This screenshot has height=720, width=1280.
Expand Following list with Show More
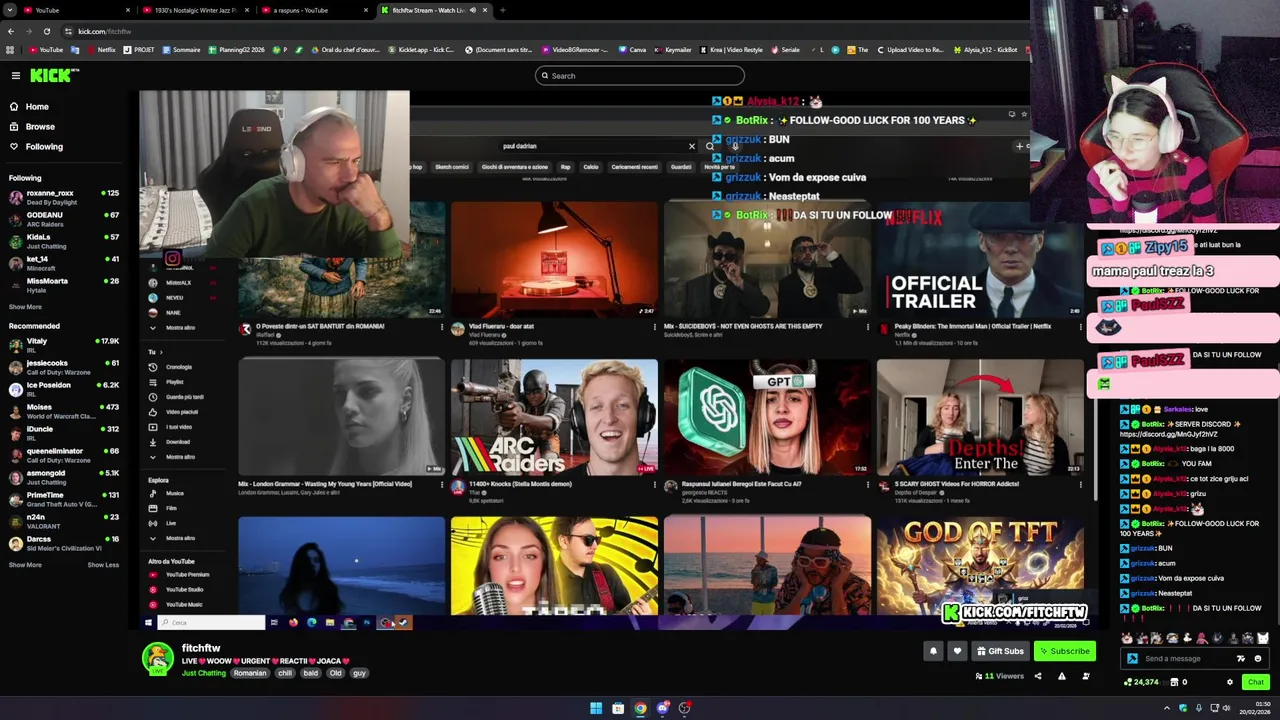[25, 307]
